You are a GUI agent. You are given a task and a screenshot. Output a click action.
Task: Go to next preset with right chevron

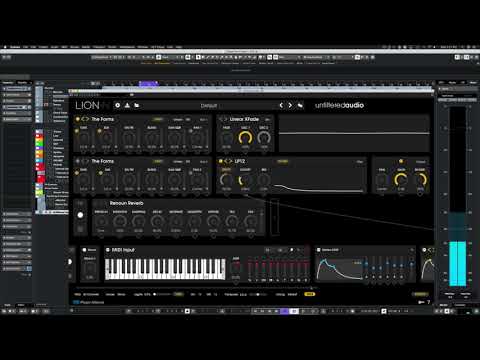(x=290, y=105)
